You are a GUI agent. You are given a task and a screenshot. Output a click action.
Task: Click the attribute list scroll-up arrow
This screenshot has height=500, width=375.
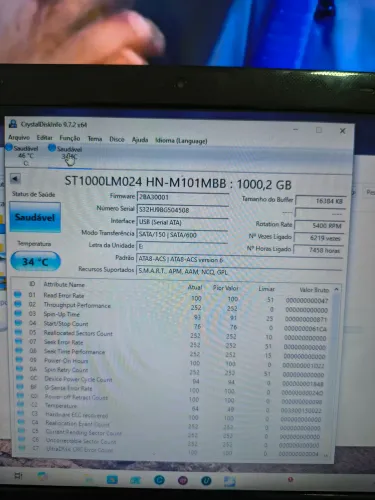click(336, 289)
